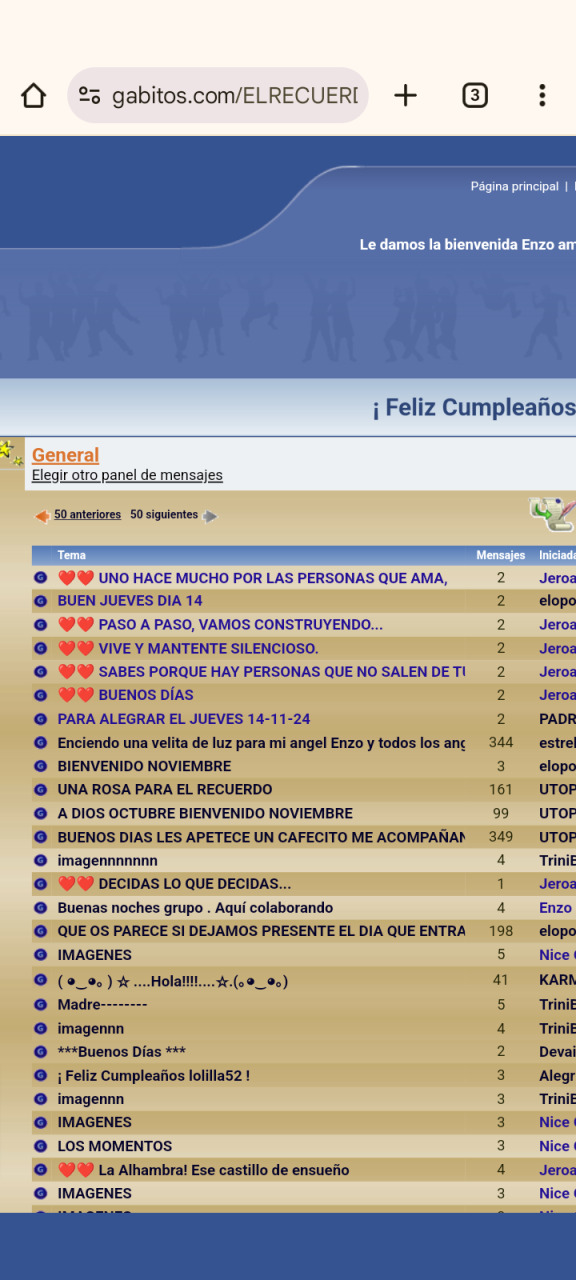This screenshot has width=576, height=1280.
Task: Click Le damos la bienvenida Enzo text
Action: coord(468,244)
